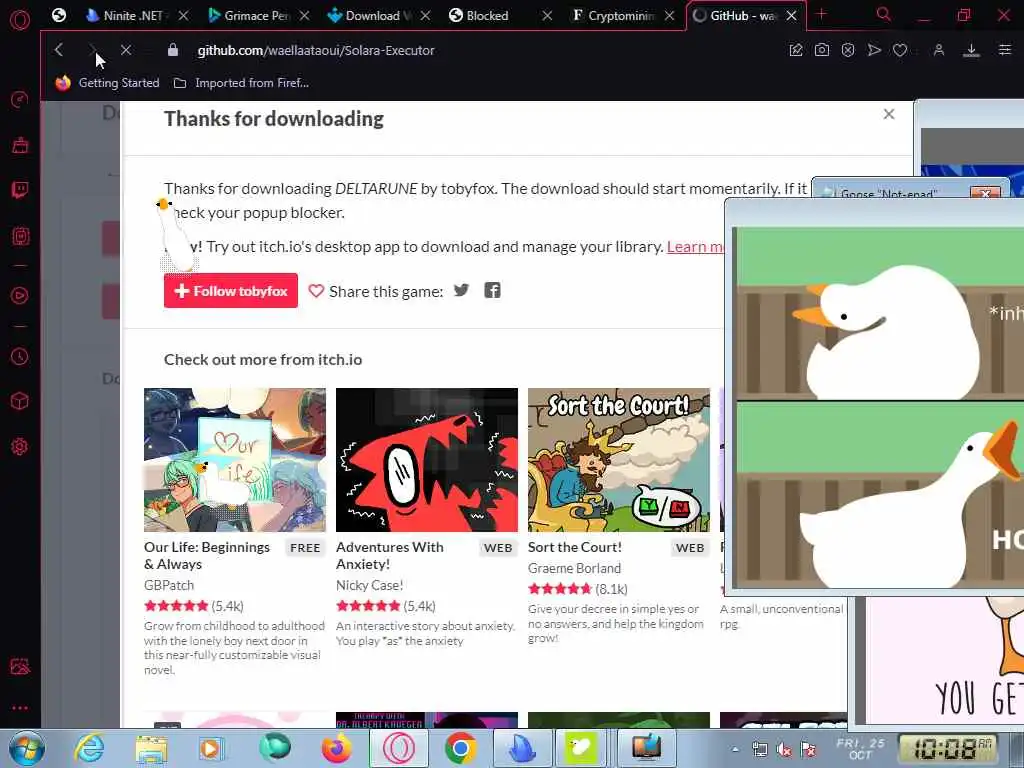Viewport: 1024px width, 768px height.
Task: Close the Blocked tab
Action: [547, 15]
